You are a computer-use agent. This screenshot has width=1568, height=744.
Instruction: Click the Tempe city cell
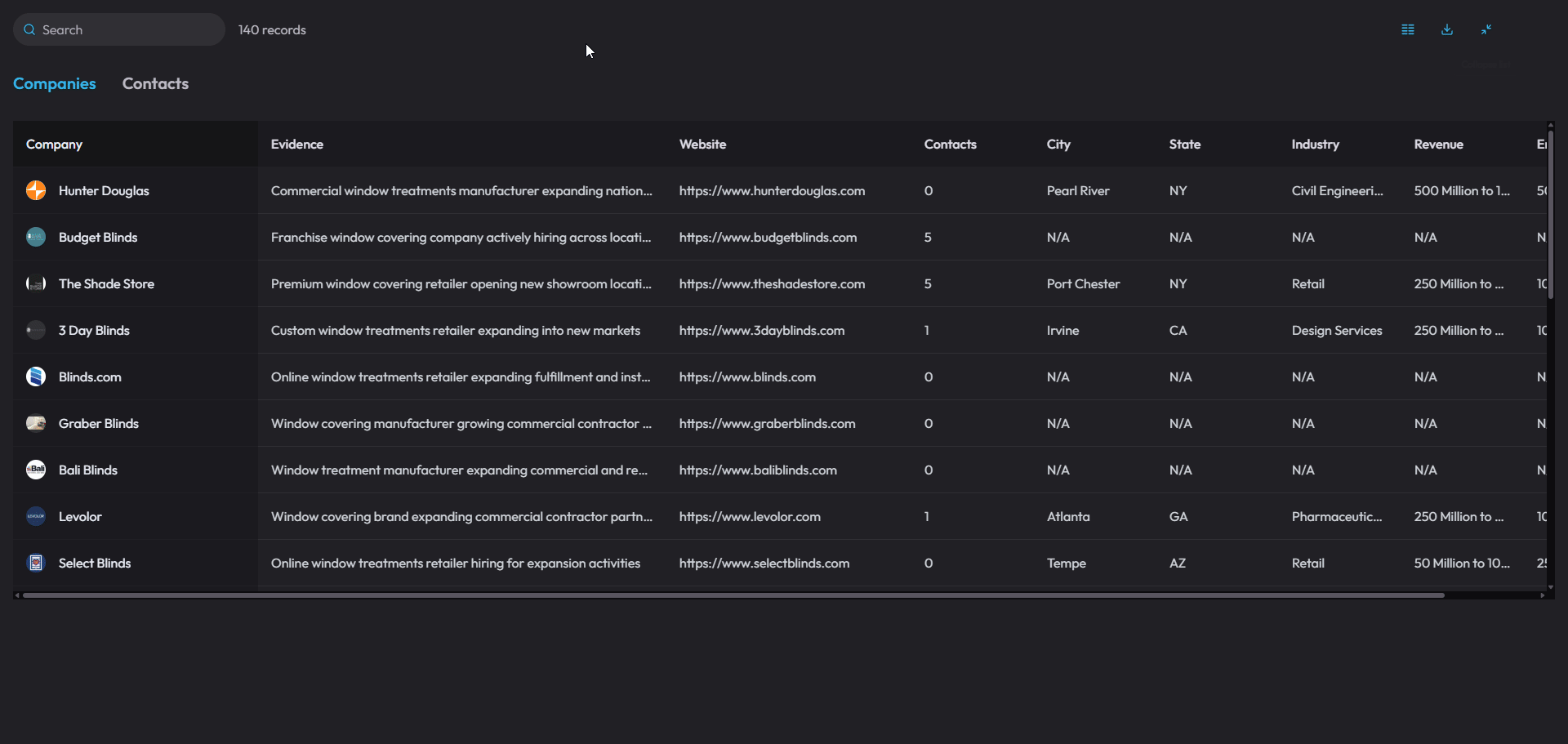click(x=1067, y=563)
